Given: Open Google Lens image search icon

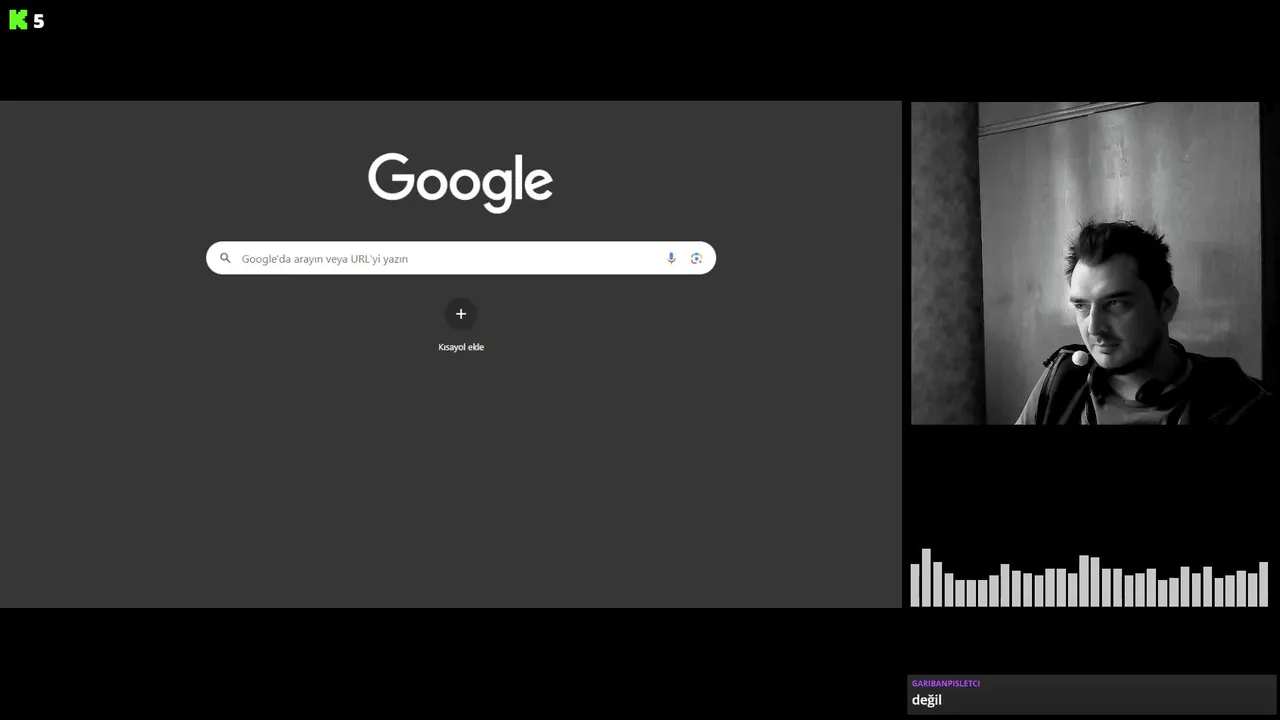Looking at the screenshot, I should coord(696,258).
